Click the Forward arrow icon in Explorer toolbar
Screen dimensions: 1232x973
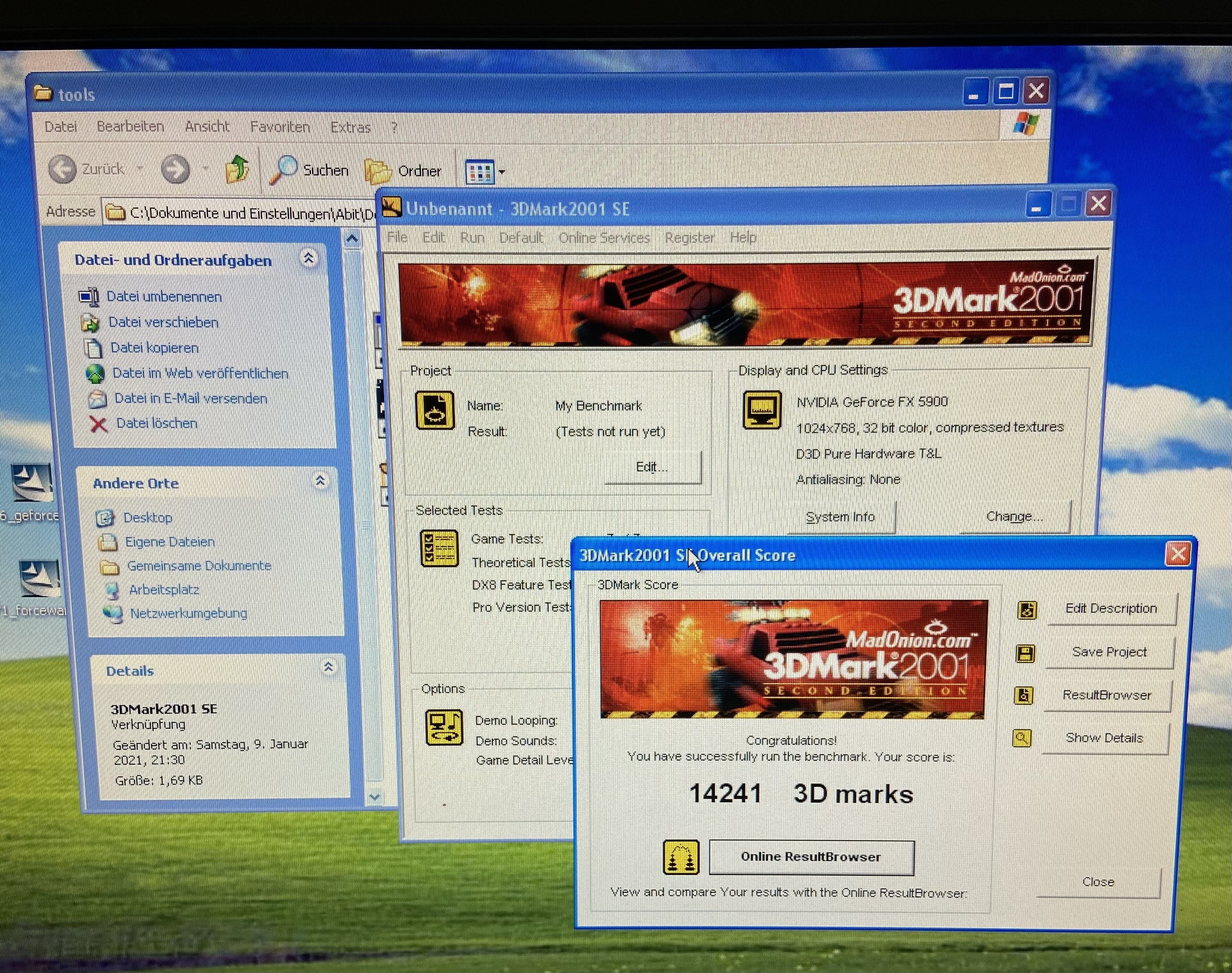click(x=176, y=169)
